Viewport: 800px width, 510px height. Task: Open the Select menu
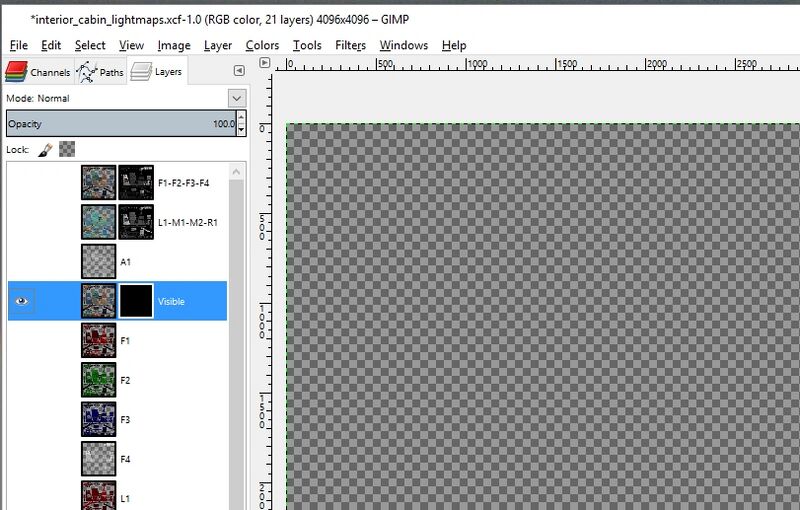[x=90, y=45]
